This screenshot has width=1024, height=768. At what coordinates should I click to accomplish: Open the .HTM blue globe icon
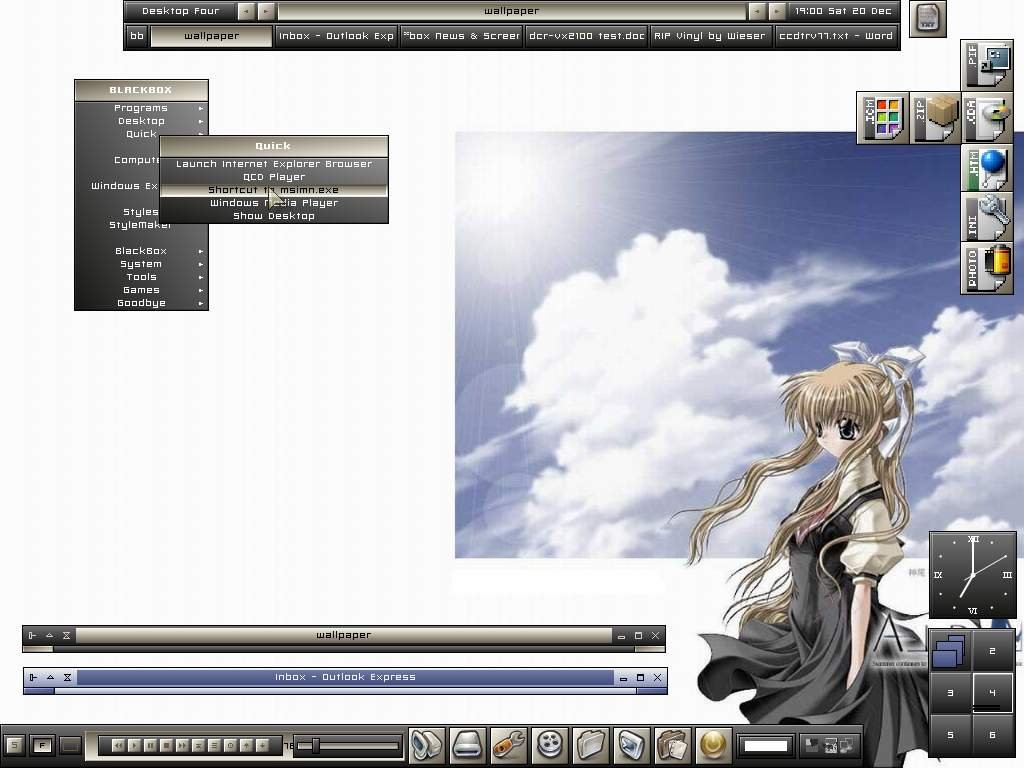point(987,168)
